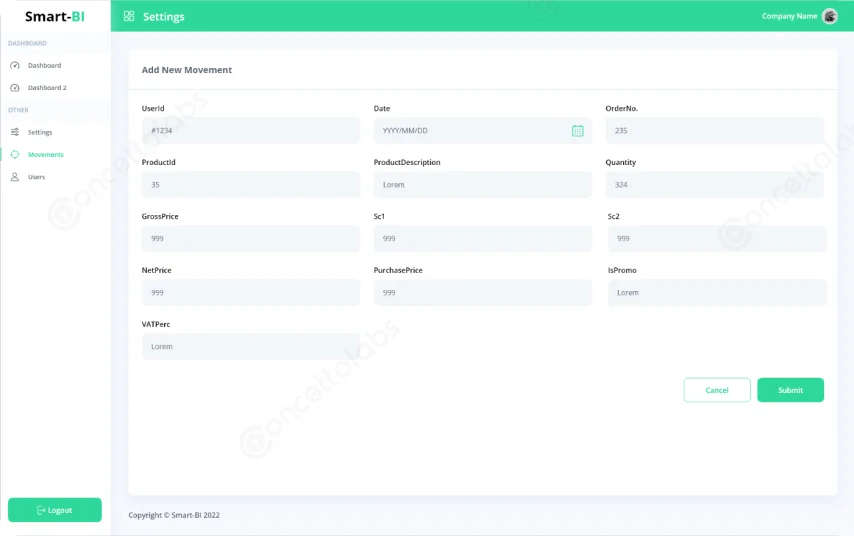
Task: Click the OTHER section label in sidebar
Action: tap(18, 110)
